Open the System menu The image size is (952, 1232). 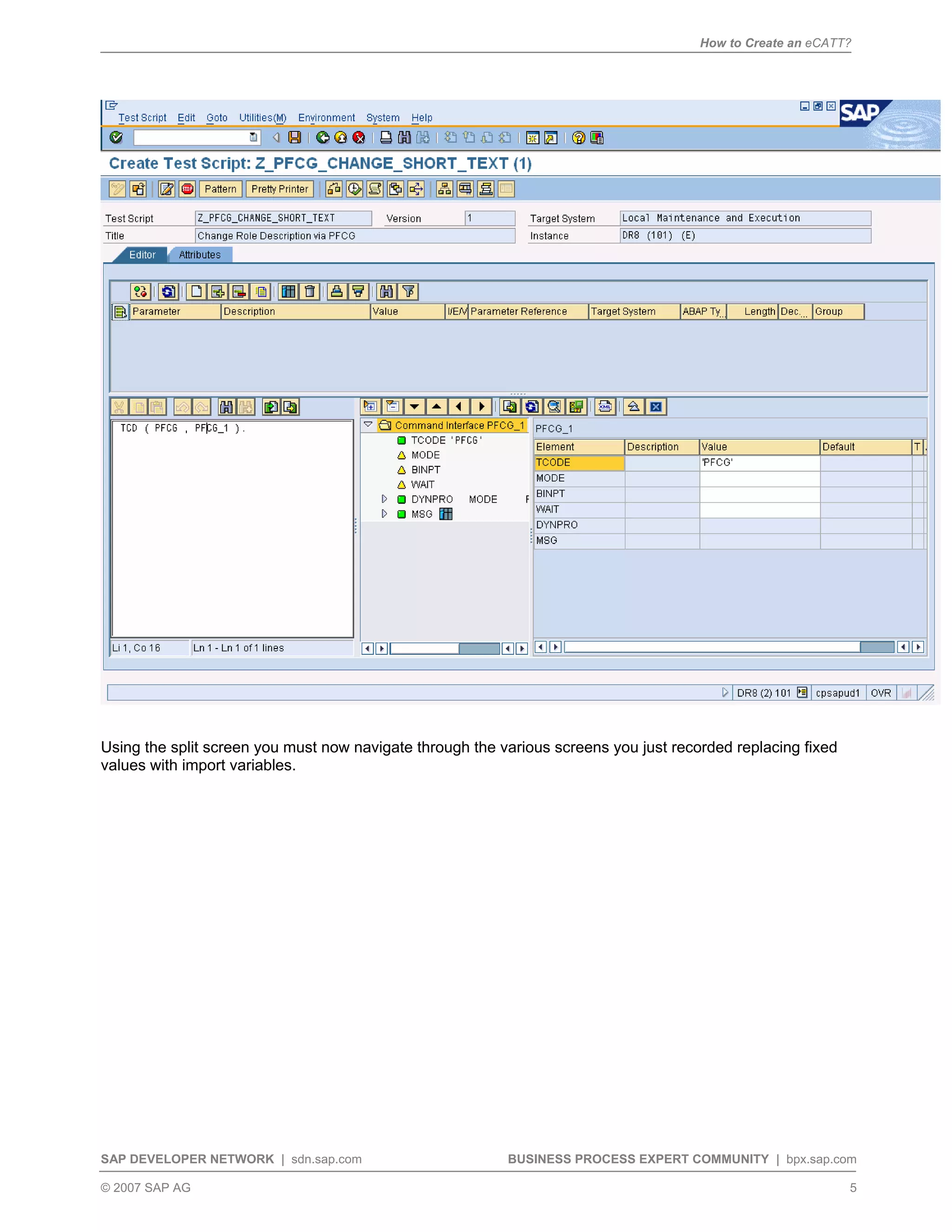[x=383, y=118]
